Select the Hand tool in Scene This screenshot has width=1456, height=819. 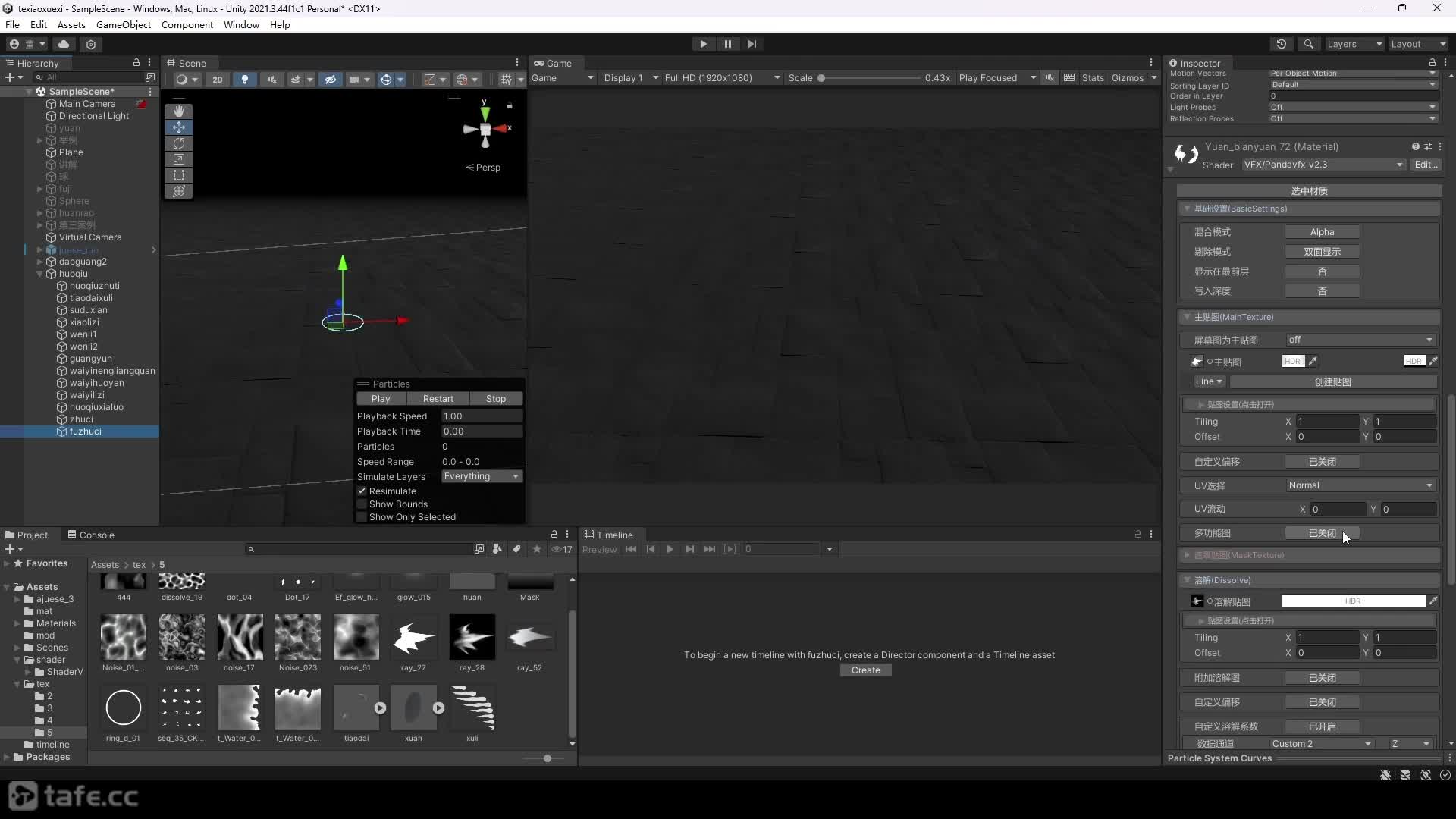179,111
